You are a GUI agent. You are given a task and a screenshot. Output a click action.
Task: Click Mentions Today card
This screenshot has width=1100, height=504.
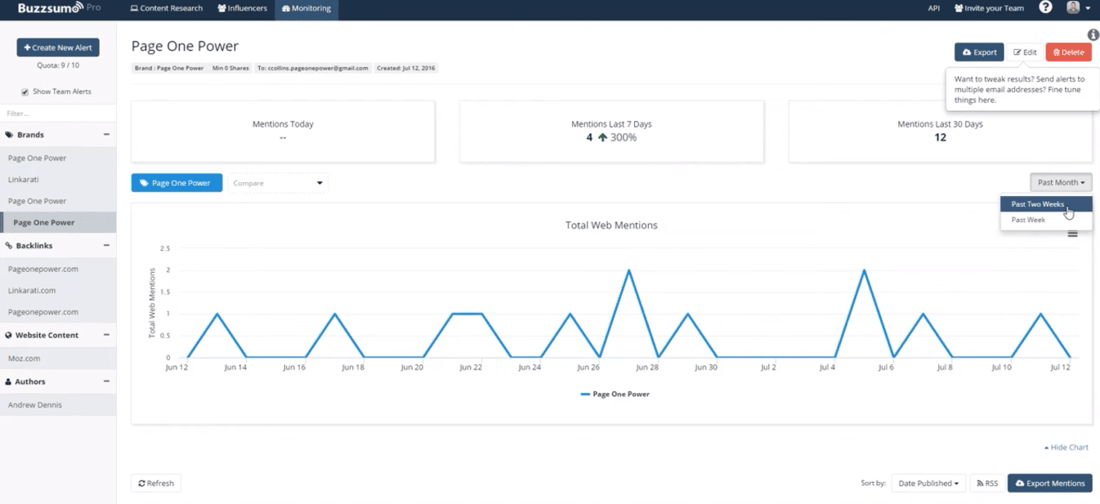pos(283,131)
